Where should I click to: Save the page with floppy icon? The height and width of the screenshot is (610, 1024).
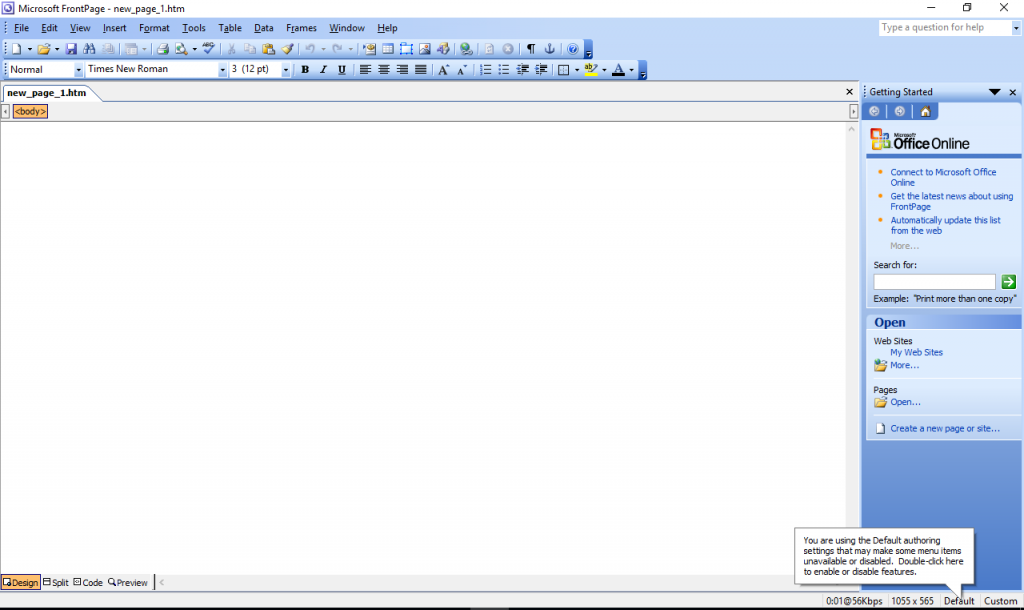point(71,49)
